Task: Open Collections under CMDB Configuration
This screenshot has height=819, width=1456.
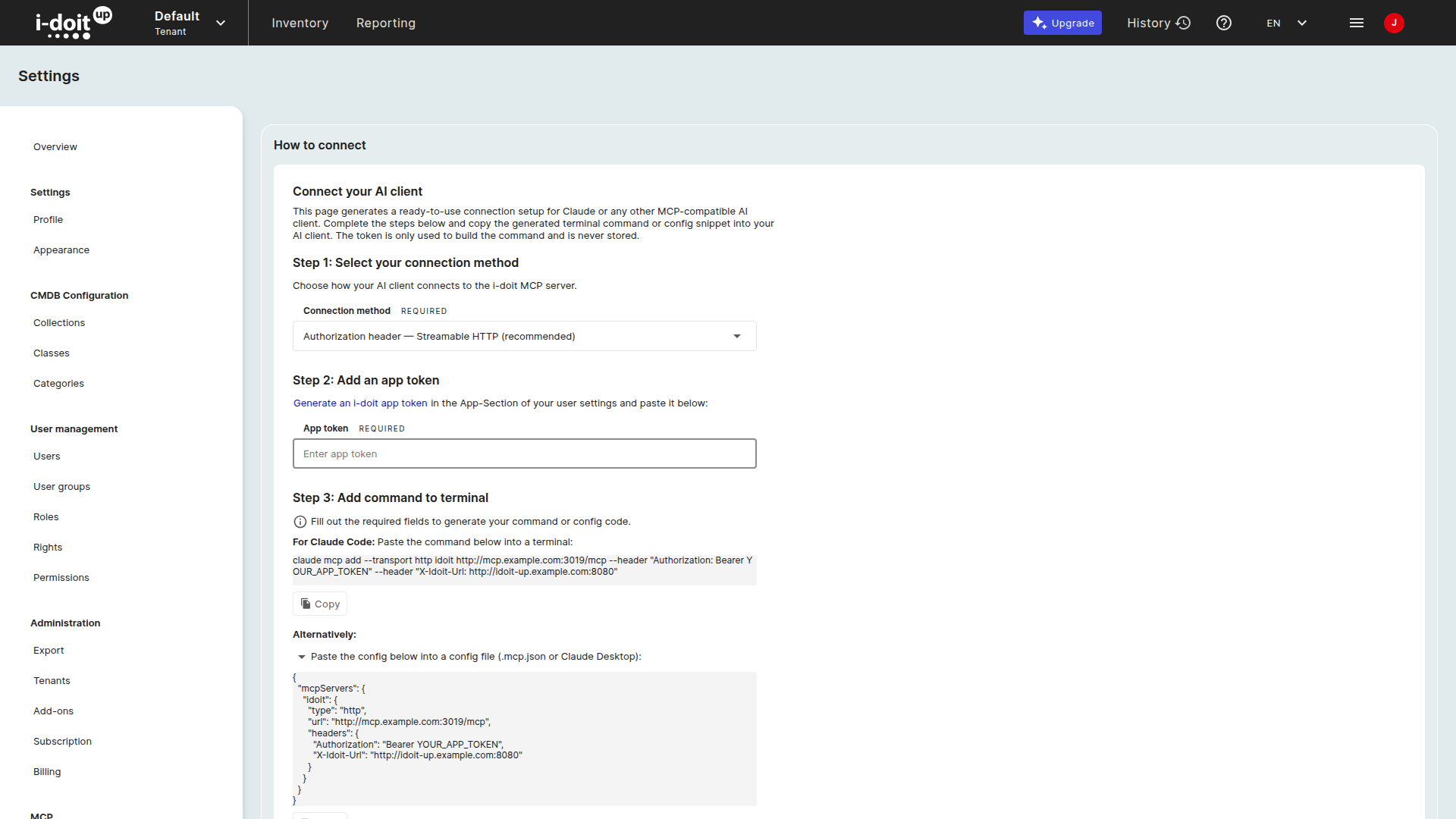Action: click(59, 323)
